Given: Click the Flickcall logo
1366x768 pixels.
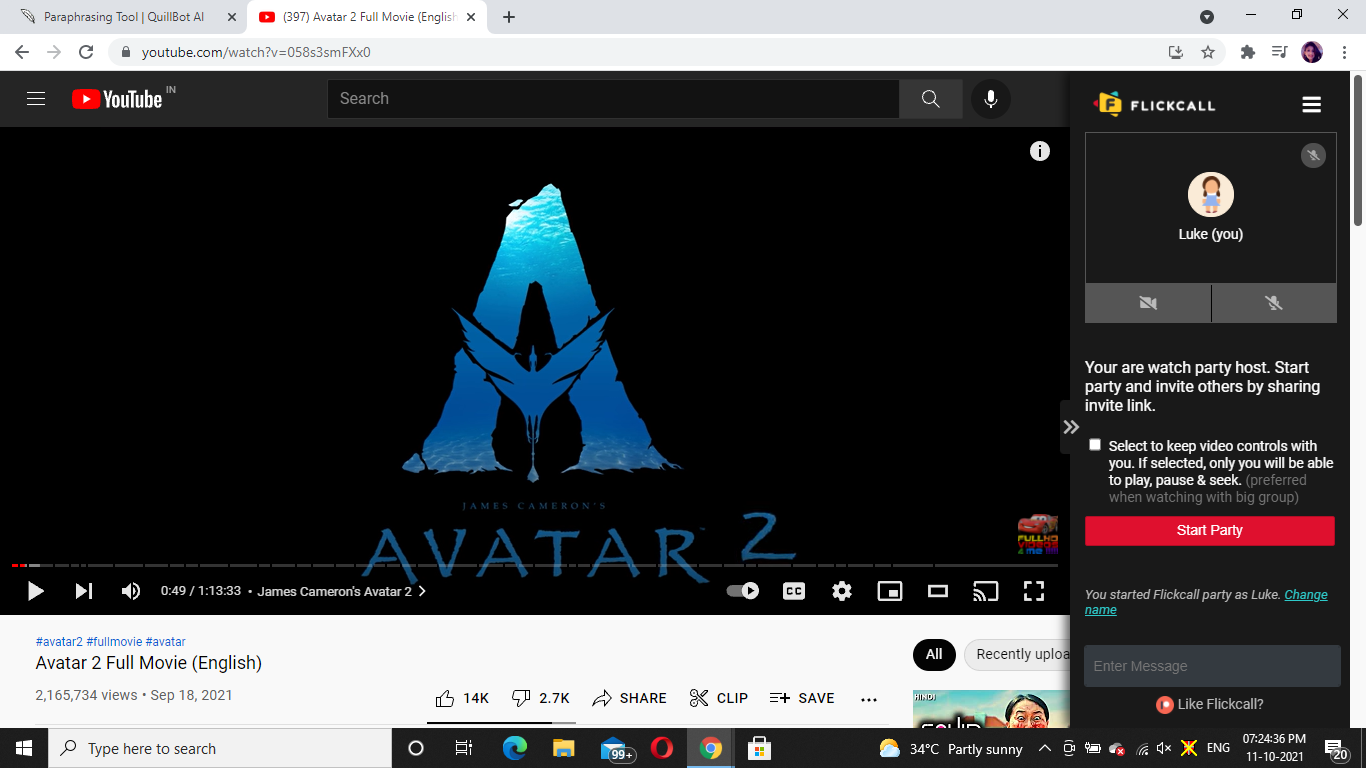Looking at the screenshot, I should tap(1155, 104).
